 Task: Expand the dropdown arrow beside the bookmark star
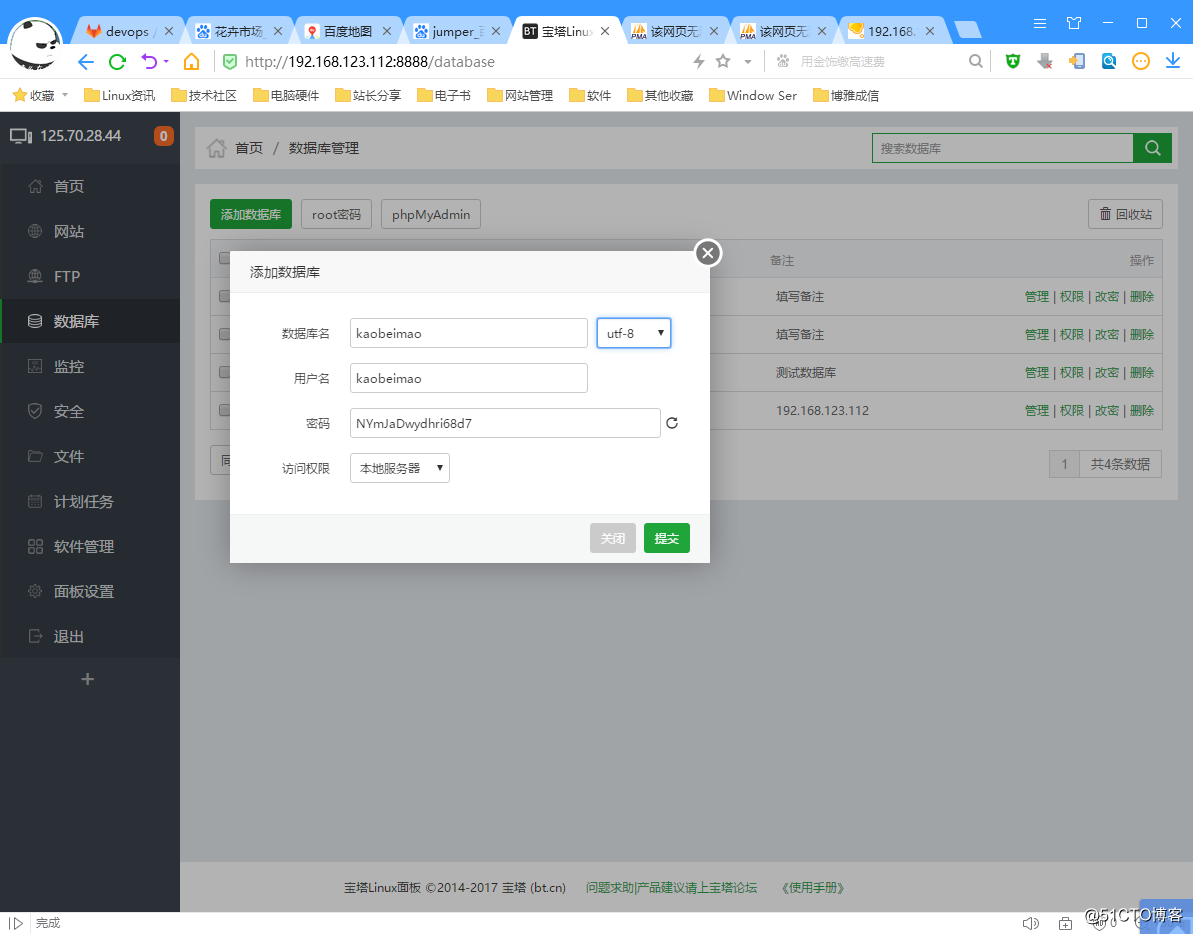pyautogui.click(x=748, y=62)
